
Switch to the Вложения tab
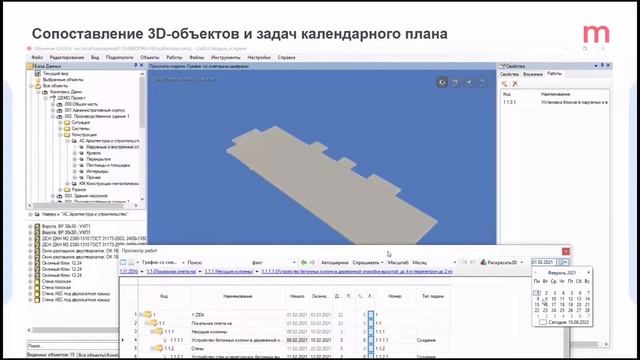533,74
